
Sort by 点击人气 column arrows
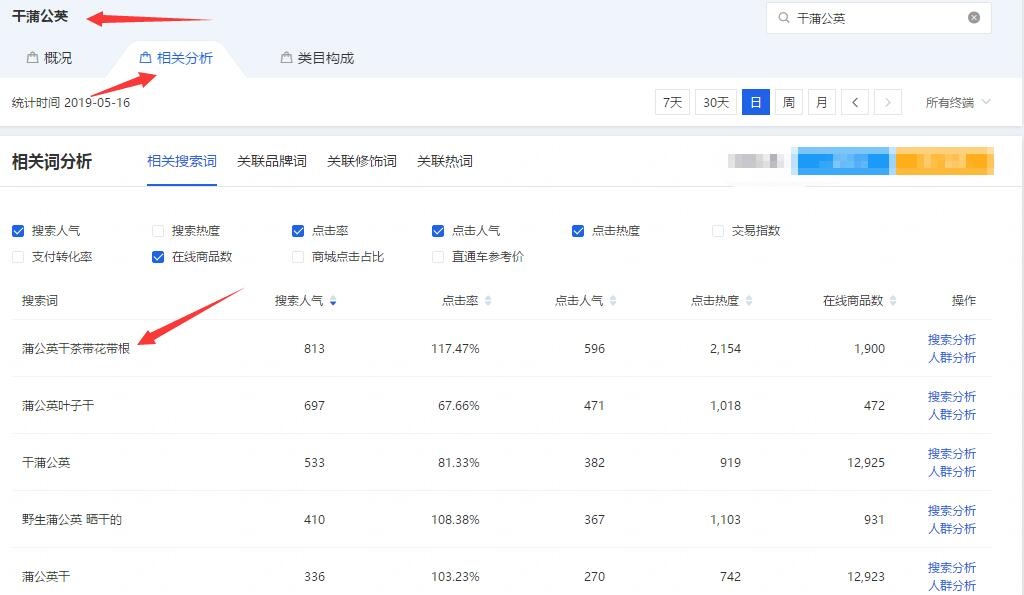(613, 301)
